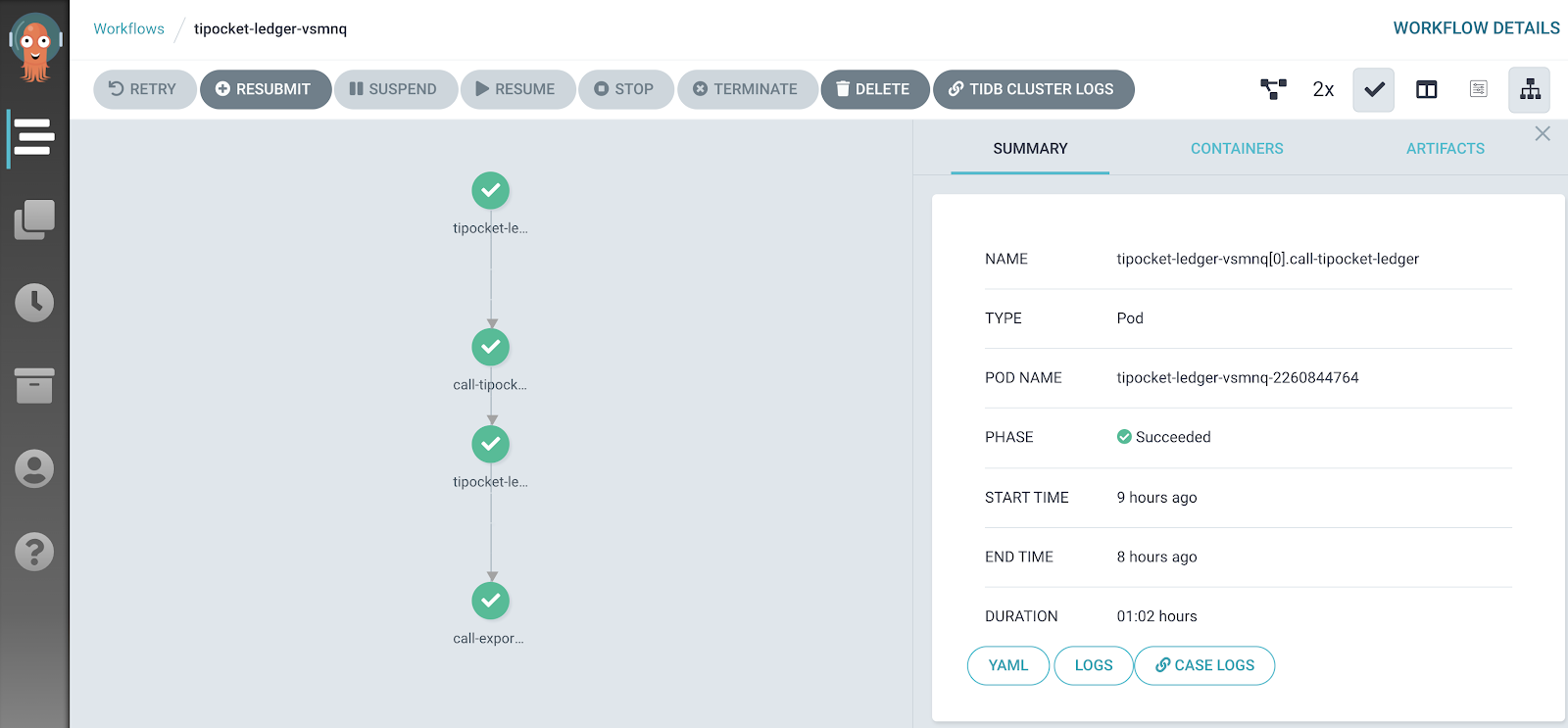Open the help question mark icon
This screenshot has height=728, width=1568.
click(x=33, y=552)
